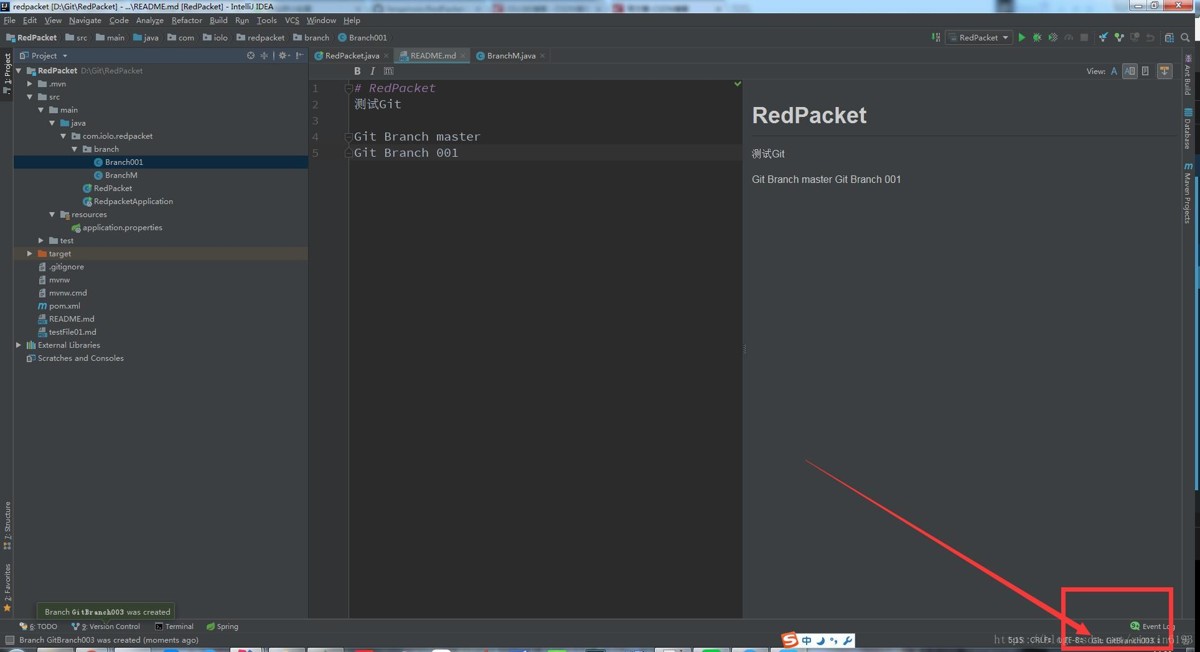Select pom.xml in the project tree
1200x652 pixels.
point(64,306)
